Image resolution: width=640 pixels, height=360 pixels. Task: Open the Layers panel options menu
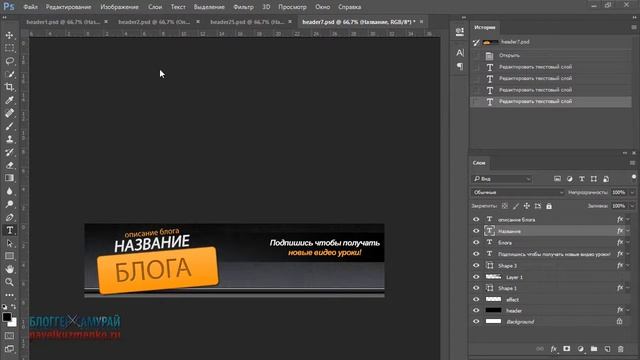pyautogui.click(x=632, y=163)
